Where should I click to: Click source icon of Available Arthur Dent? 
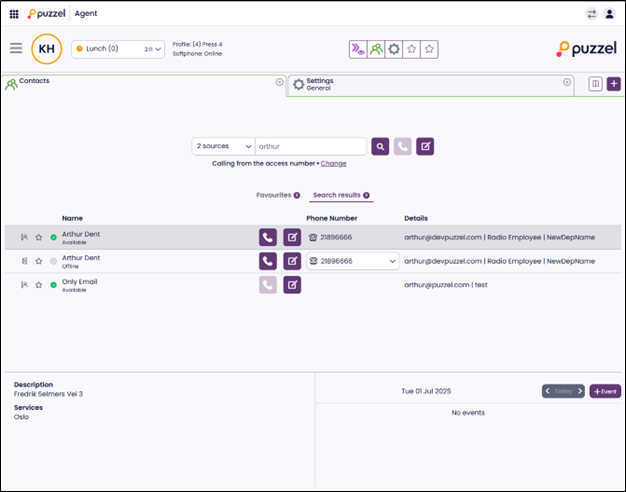(x=24, y=237)
